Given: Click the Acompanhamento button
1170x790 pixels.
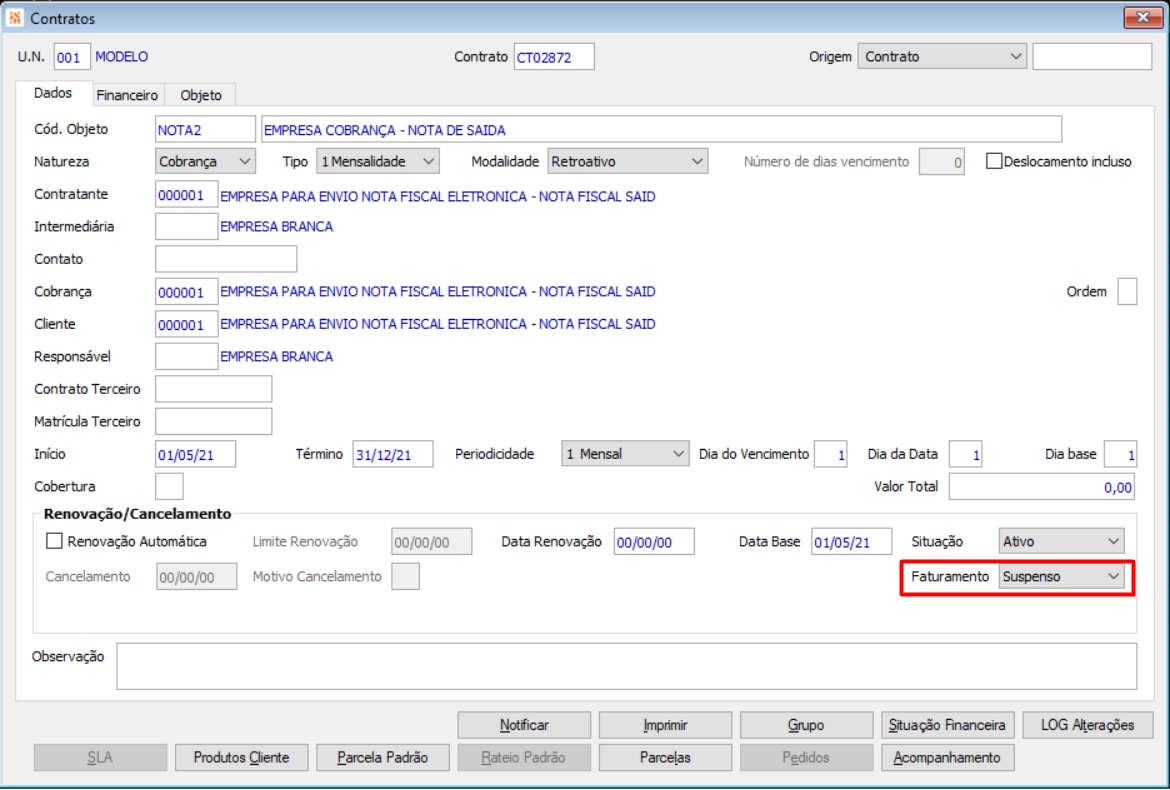Looking at the screenshot, I should click(947, 757).
